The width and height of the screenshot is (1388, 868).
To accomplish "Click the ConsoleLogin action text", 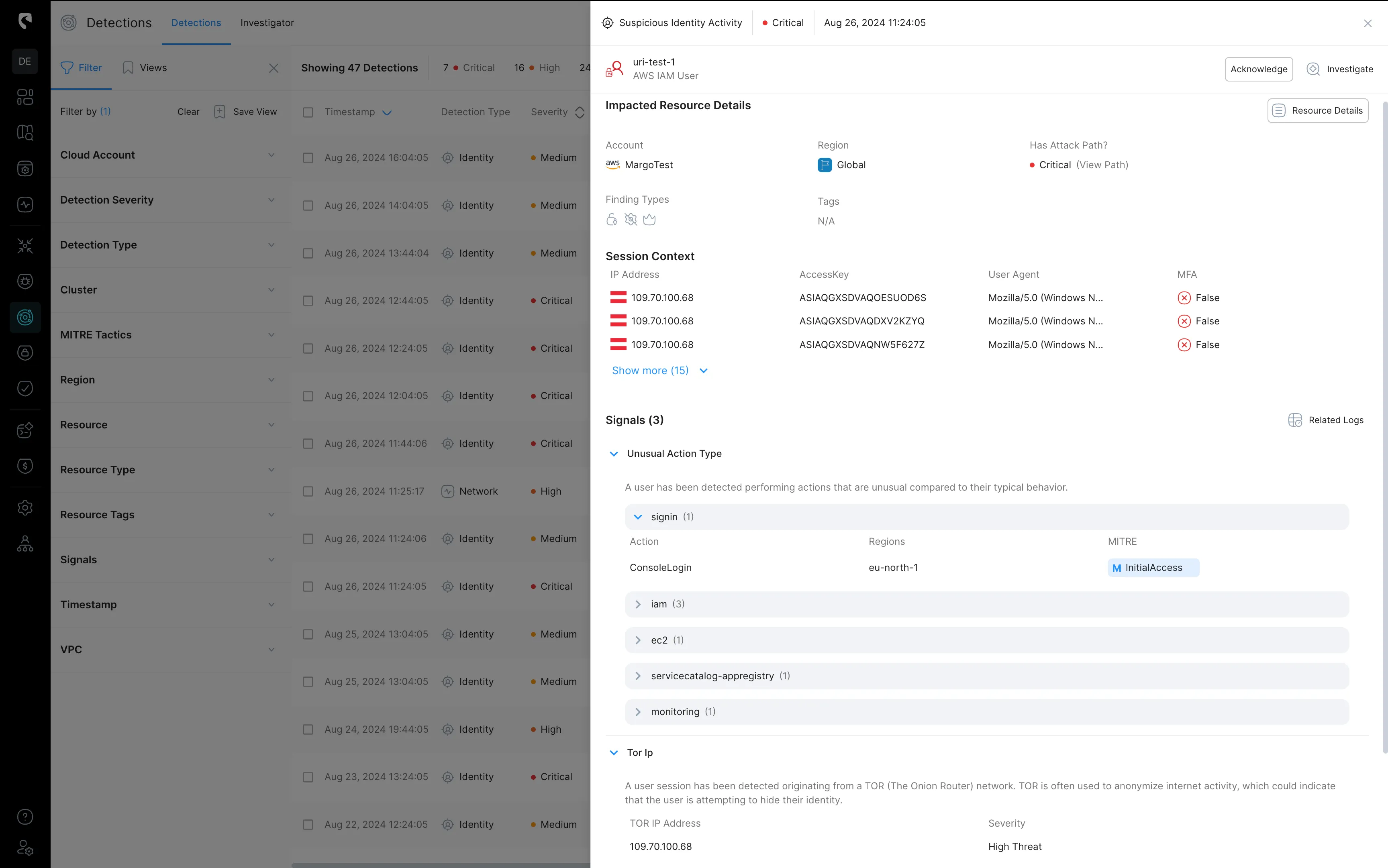I will tap(660, 568).
